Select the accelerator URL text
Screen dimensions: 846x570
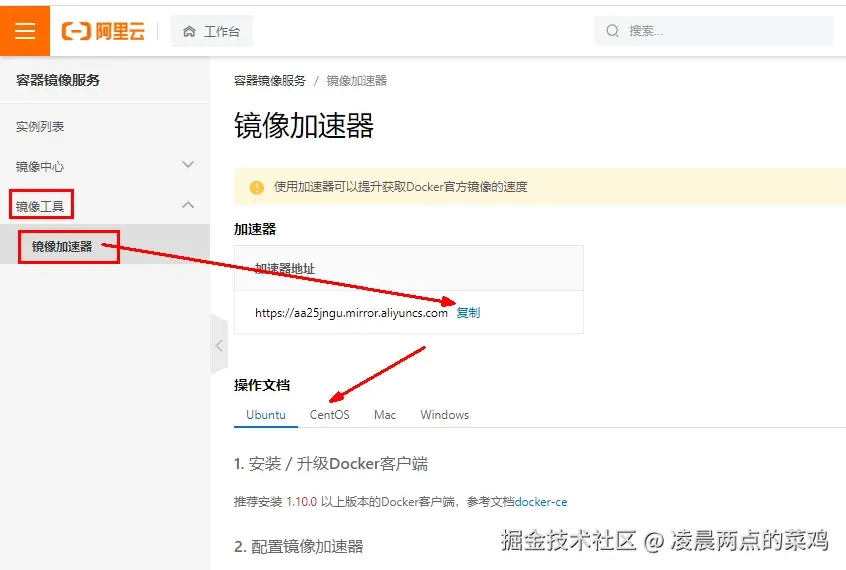[351, 313]
